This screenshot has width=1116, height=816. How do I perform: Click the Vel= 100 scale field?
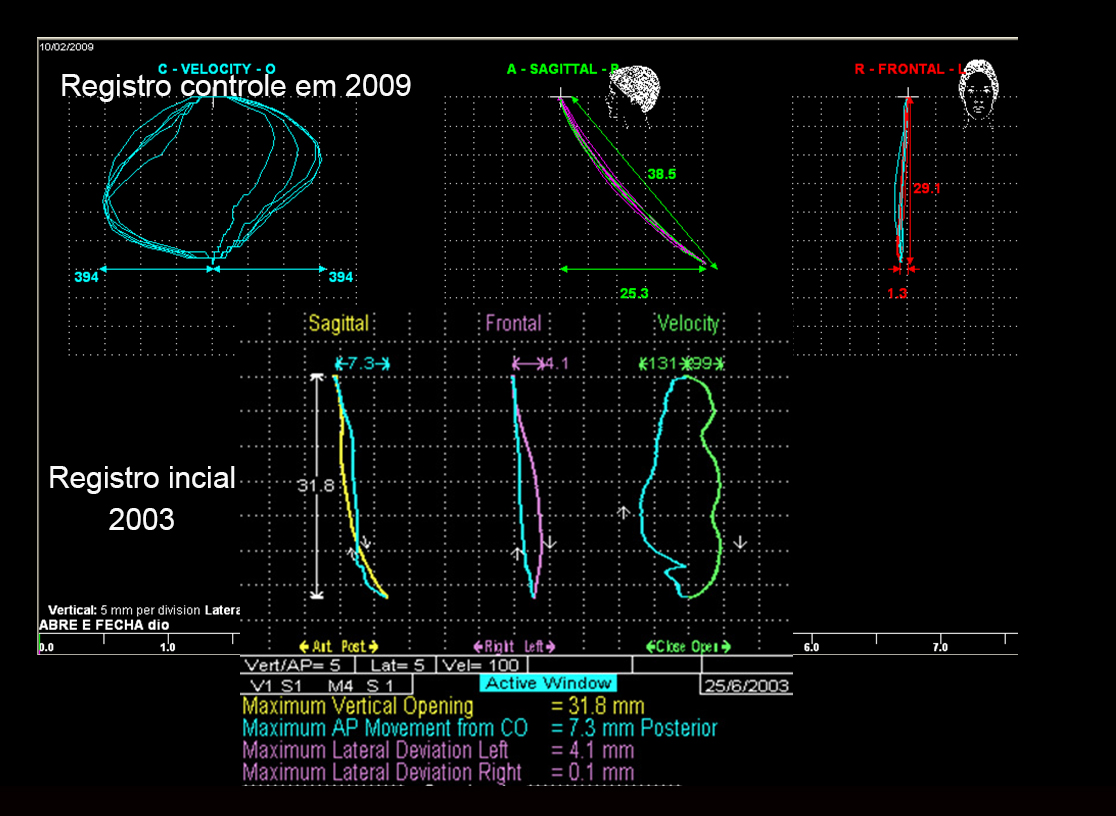pyautogui.click(x=482, y=665)
